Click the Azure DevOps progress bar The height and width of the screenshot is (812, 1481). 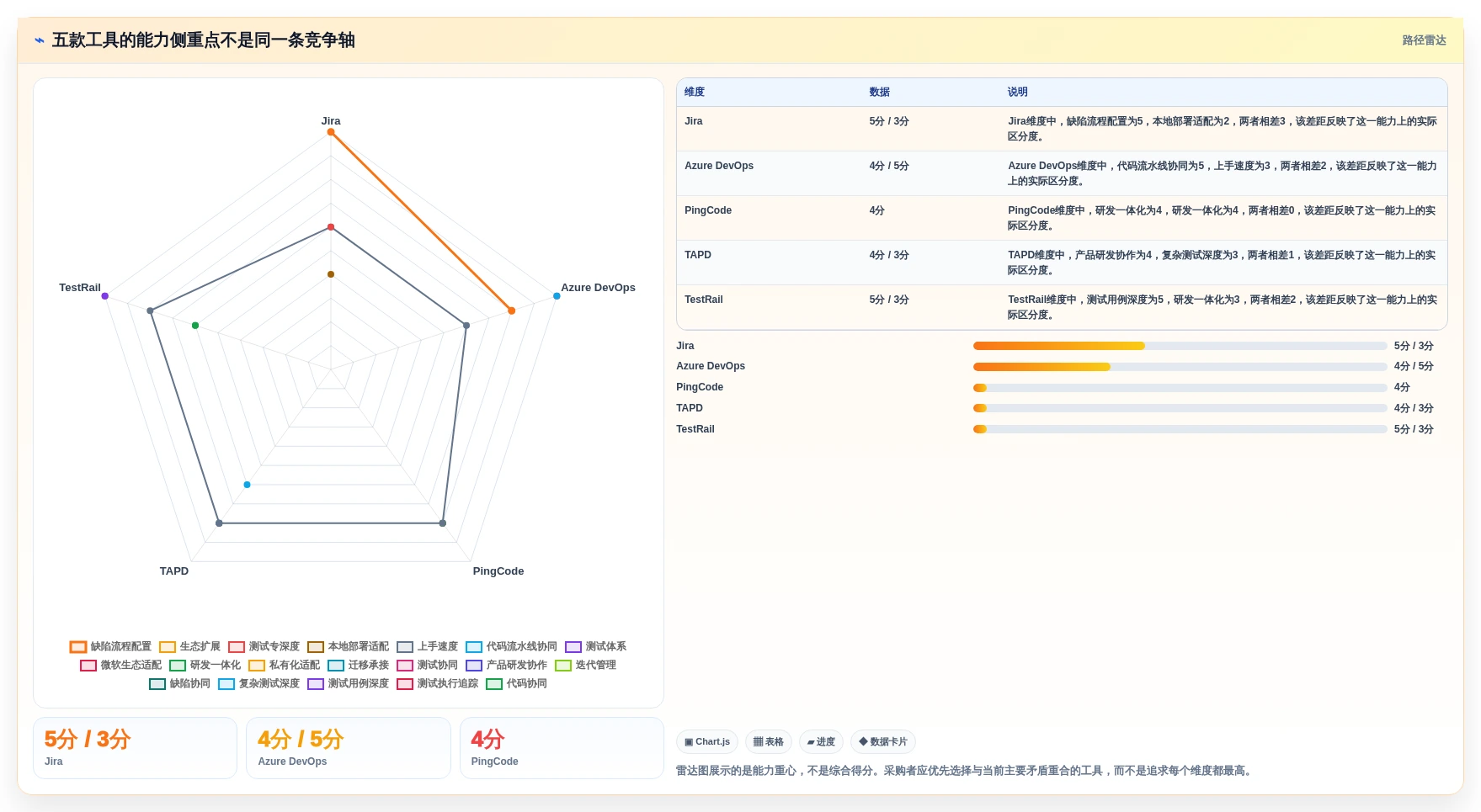click(x=1180, y=366)
